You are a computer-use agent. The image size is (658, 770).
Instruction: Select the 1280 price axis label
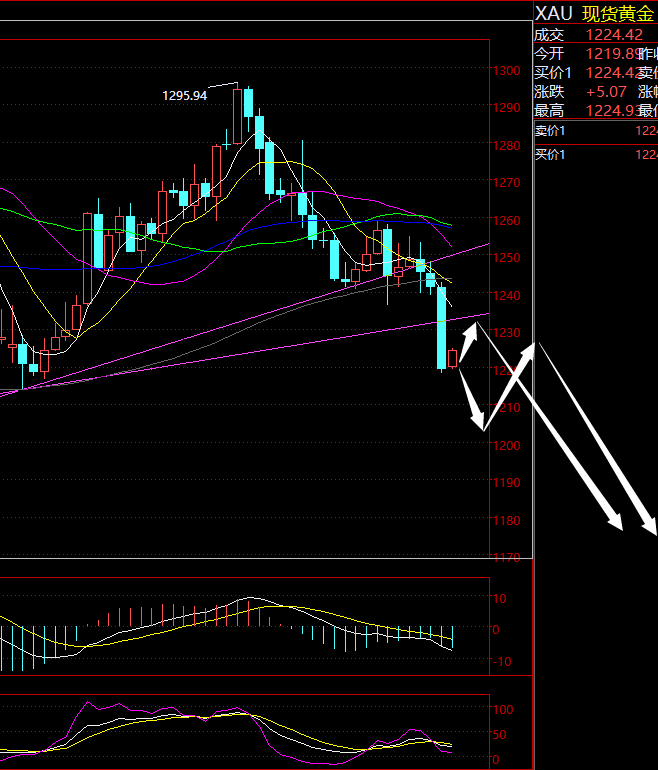coord(506,145)
